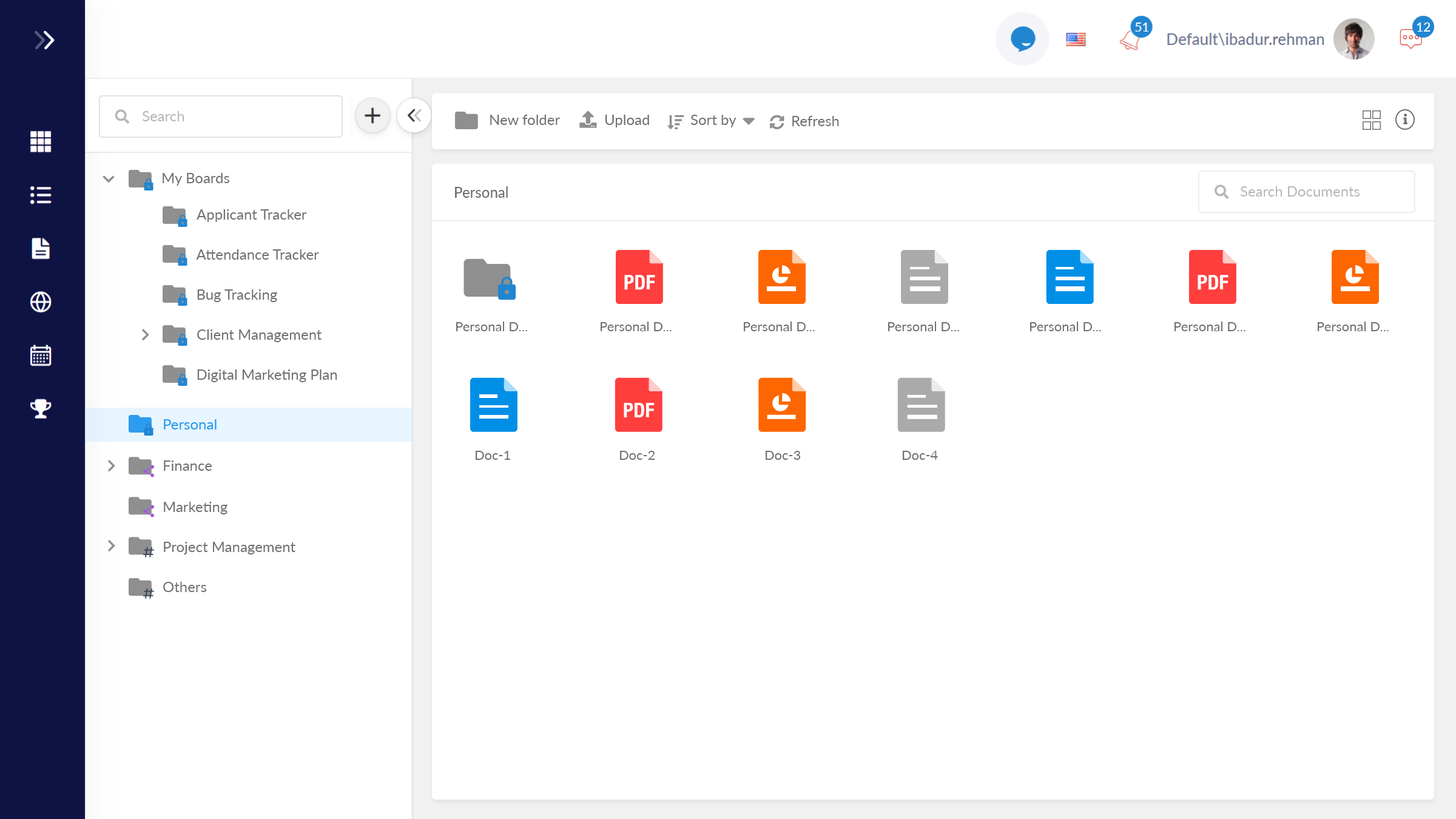The image size is (1456, 819).
Task: Collapse the My Boards tree
Action: point(109,178)
